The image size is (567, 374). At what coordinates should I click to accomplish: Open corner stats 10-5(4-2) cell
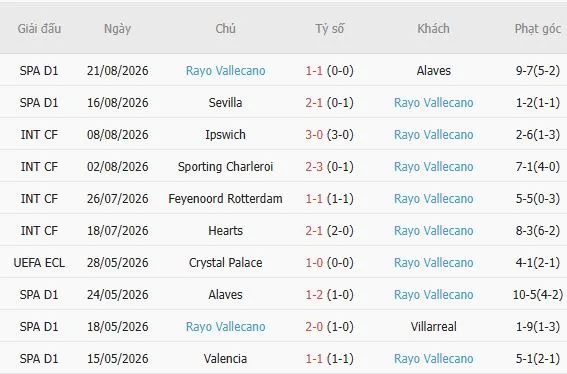538,295
